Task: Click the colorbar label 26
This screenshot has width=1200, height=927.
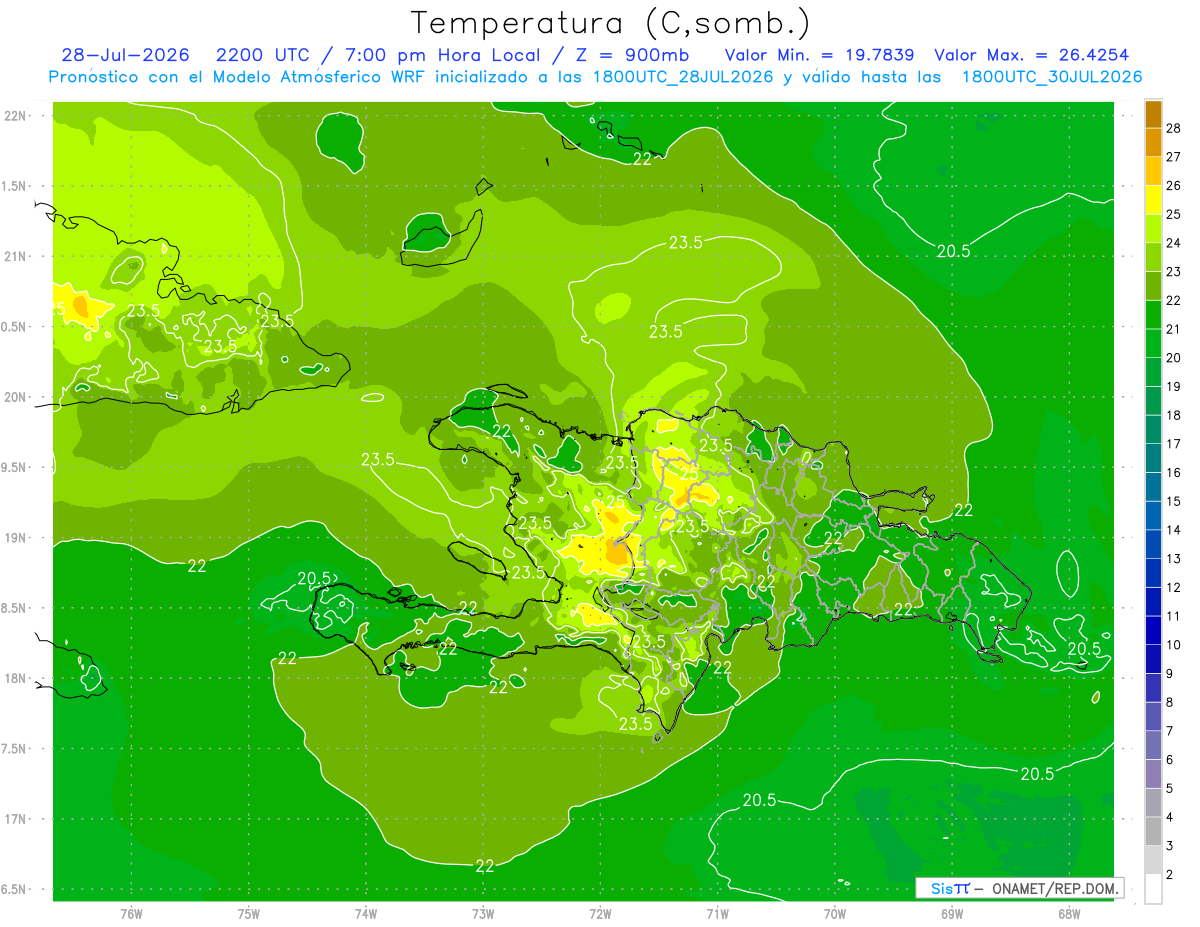Action: tap(1174, 185)
